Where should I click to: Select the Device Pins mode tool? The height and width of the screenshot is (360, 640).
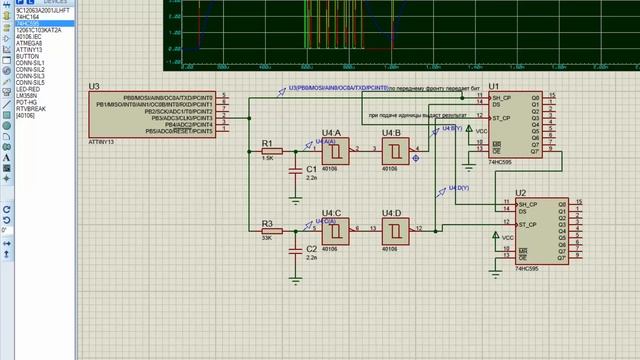6,38
